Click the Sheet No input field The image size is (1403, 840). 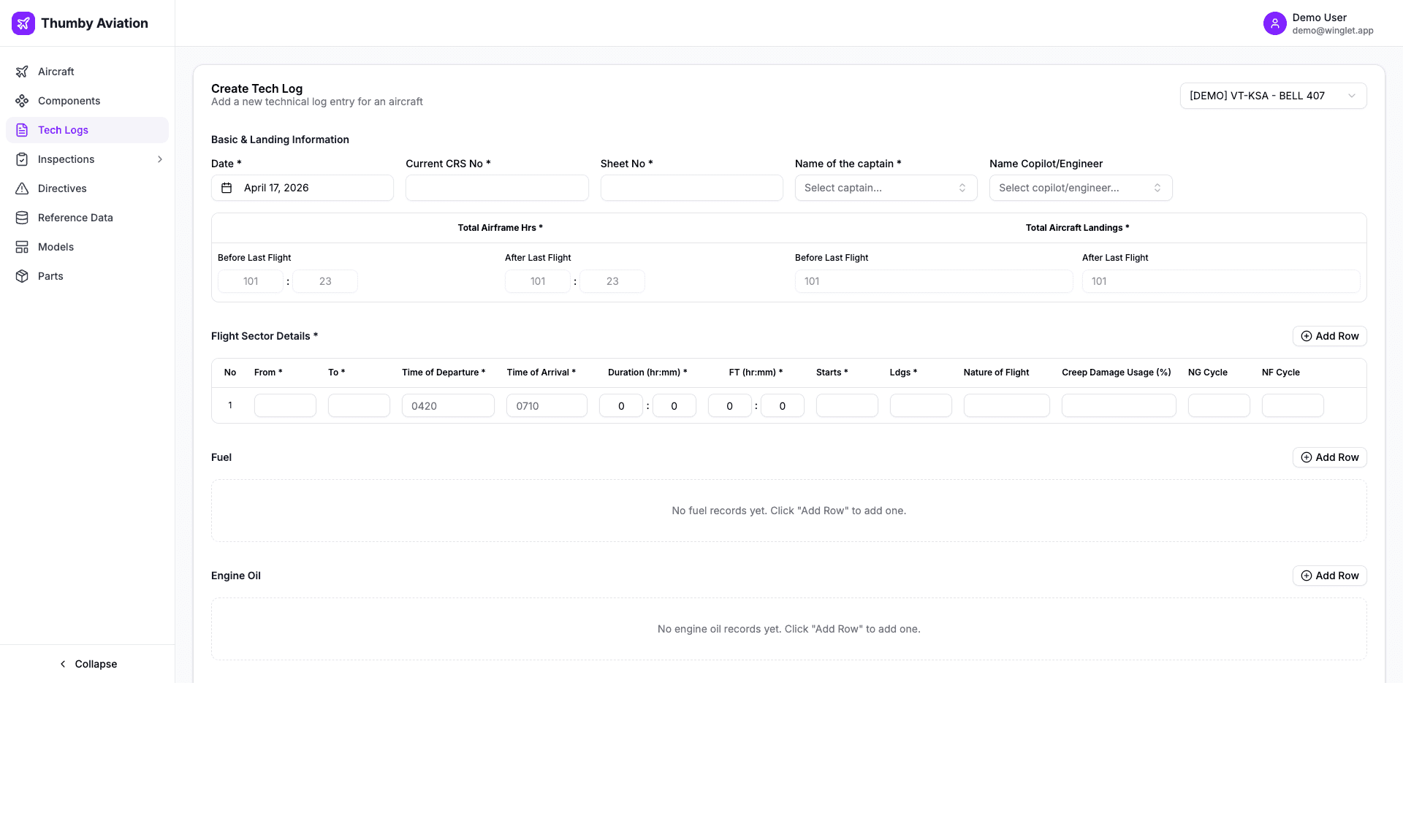(691, 188)
